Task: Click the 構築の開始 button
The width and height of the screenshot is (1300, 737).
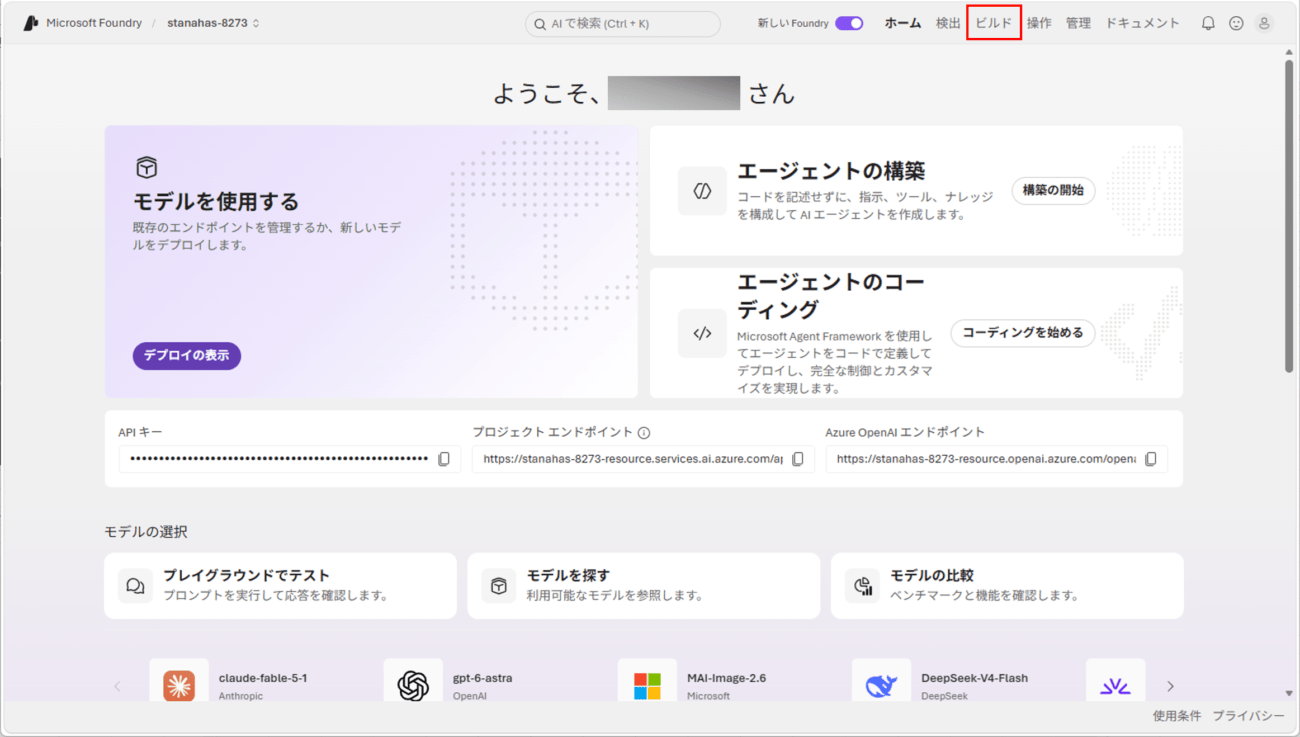Action: point(1053,190)
